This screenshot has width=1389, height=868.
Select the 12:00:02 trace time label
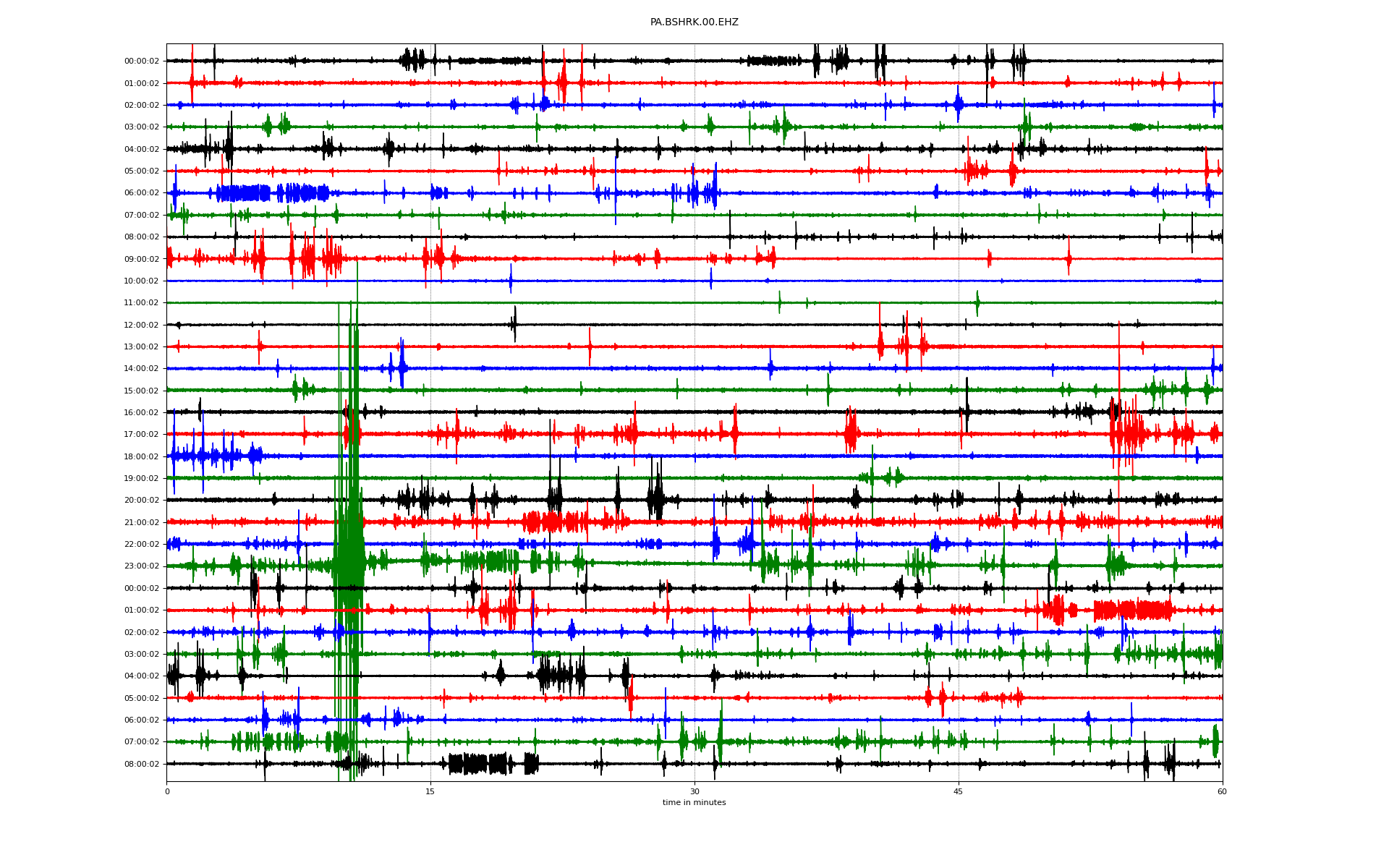click(141, 325)
